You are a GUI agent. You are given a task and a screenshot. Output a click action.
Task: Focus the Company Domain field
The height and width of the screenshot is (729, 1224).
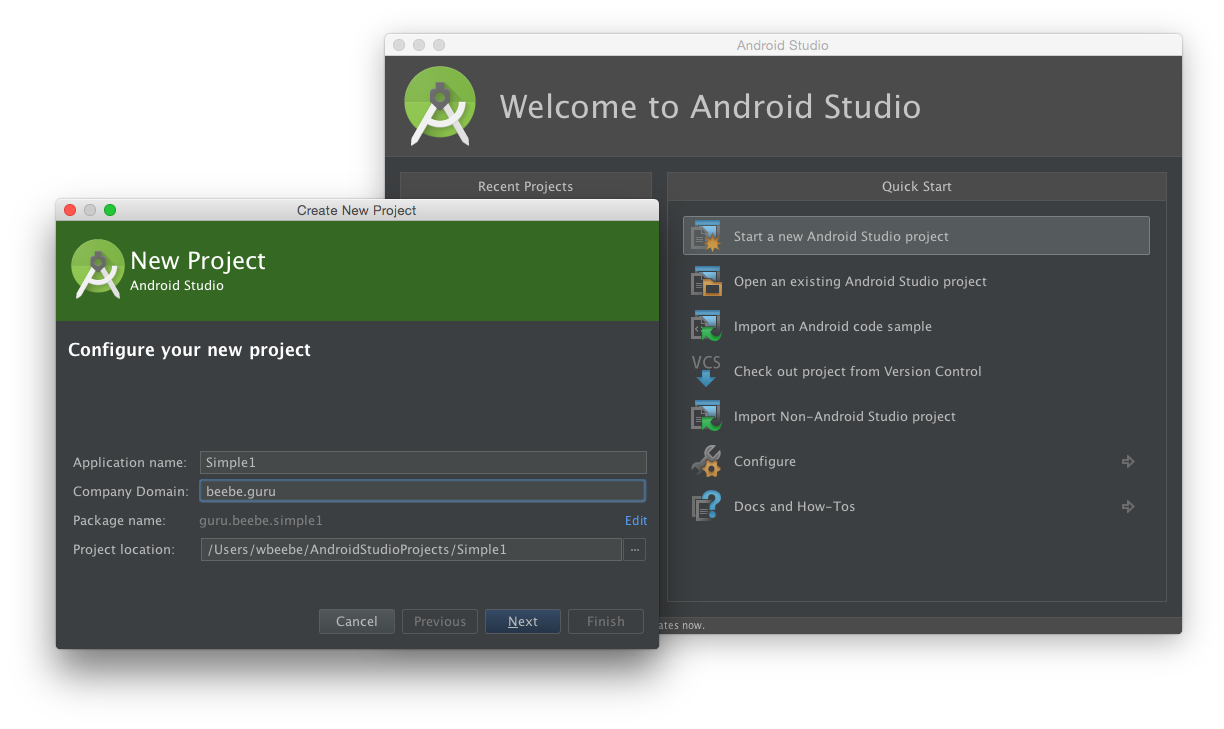click(x=423, y=491)
